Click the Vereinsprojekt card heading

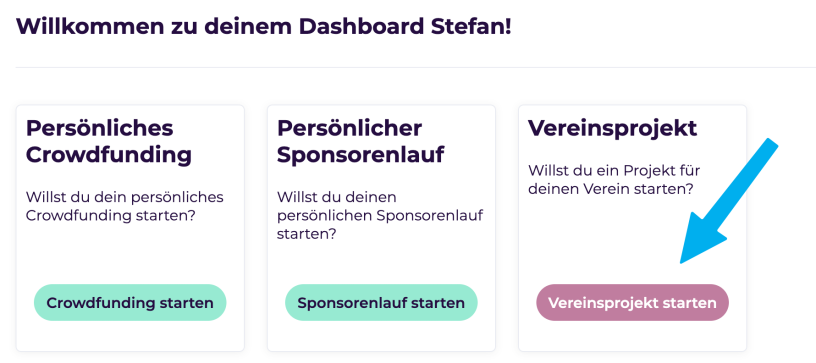(x=613, y=128)
